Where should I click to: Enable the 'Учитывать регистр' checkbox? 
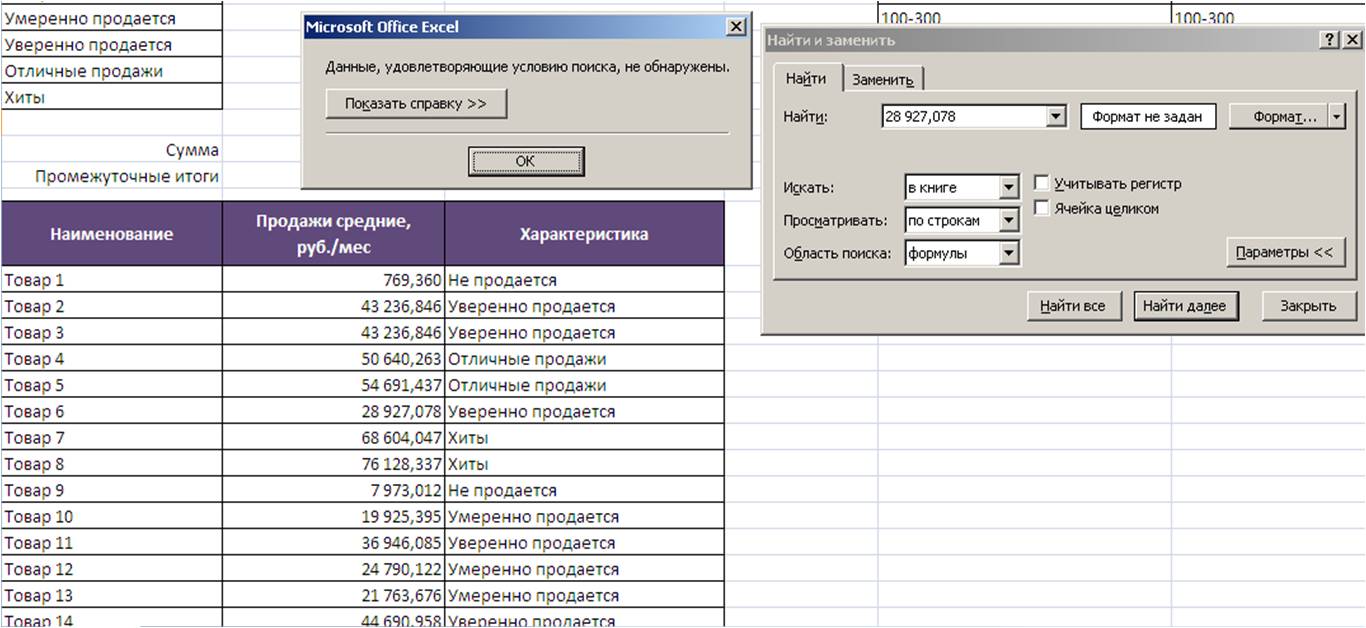tap(1042, 184)
